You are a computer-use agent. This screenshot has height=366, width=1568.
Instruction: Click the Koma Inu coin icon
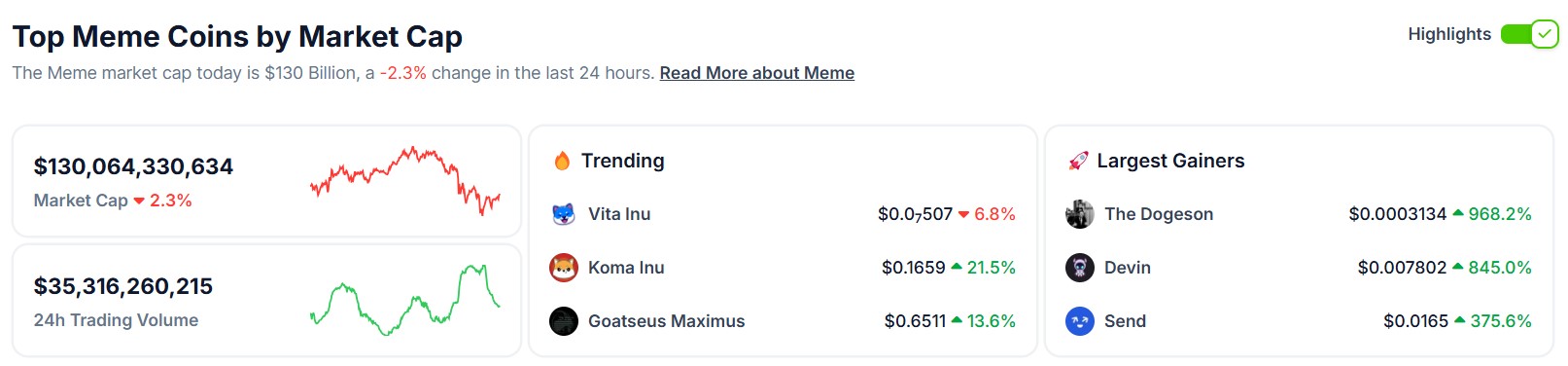[564, 268]
